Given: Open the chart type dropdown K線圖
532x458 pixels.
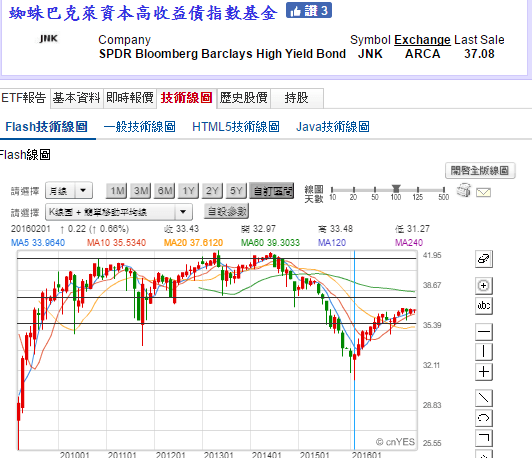Looking at the screenshot, I should coord(119,212).
